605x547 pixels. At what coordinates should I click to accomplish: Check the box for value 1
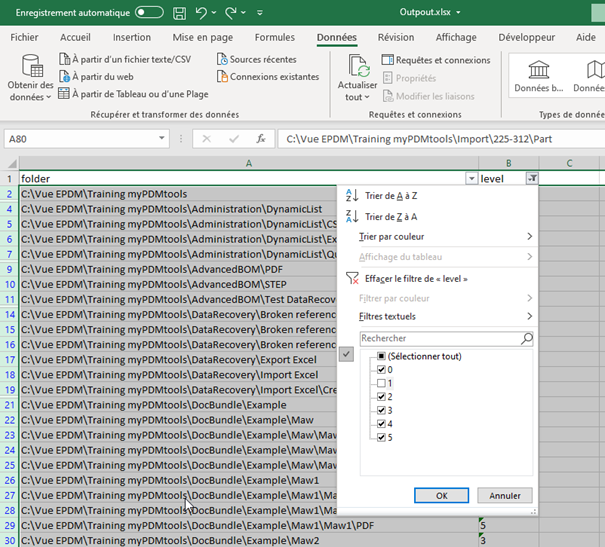tap(382, 383)
